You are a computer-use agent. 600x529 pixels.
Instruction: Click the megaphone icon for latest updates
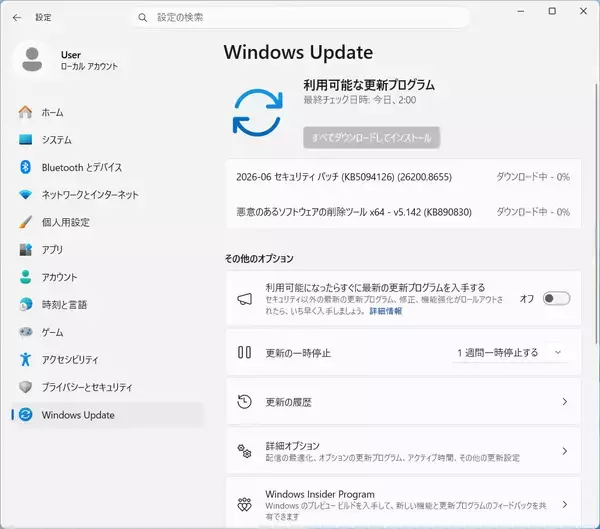(x=245, y=299)
